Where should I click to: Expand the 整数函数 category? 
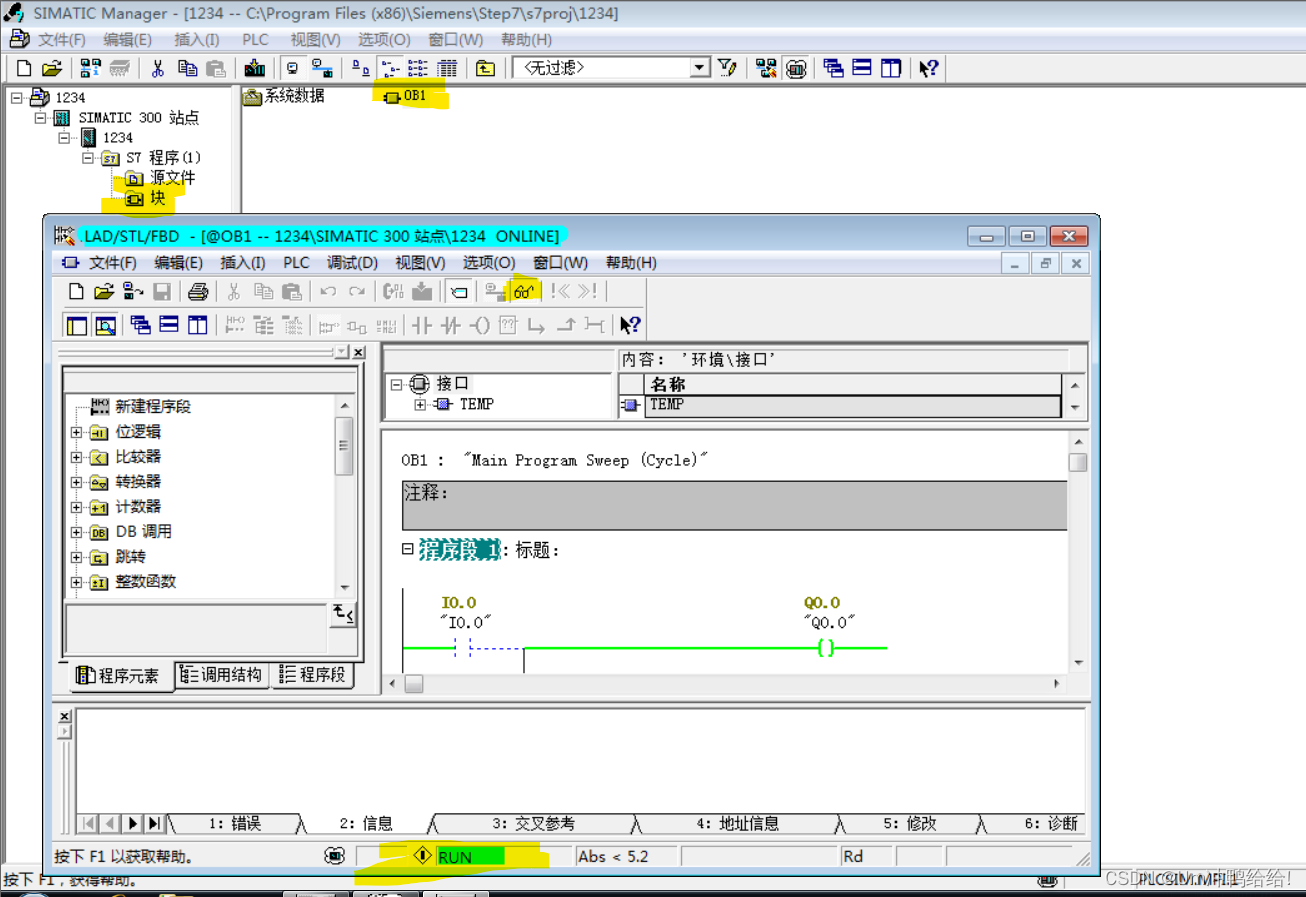click(77, 582)
